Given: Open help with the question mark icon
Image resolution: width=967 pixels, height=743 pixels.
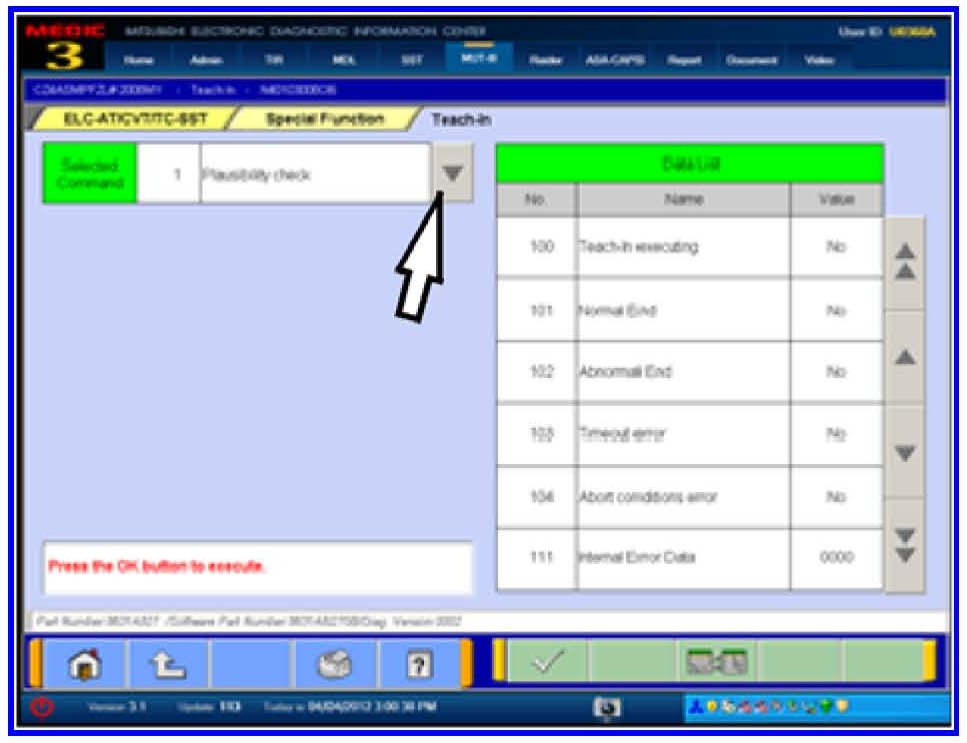Looking at the screenshot, I should [420, 664].
